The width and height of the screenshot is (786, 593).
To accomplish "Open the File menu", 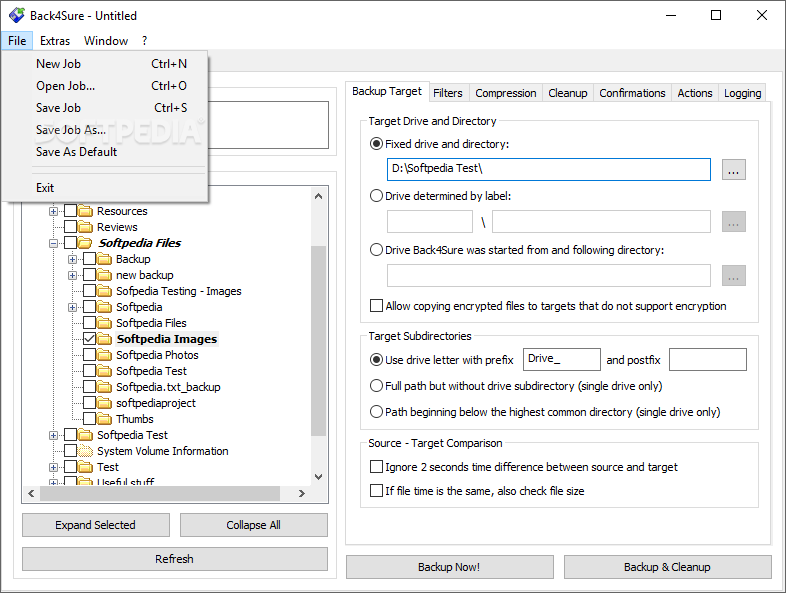I will [x=17, y=41].
